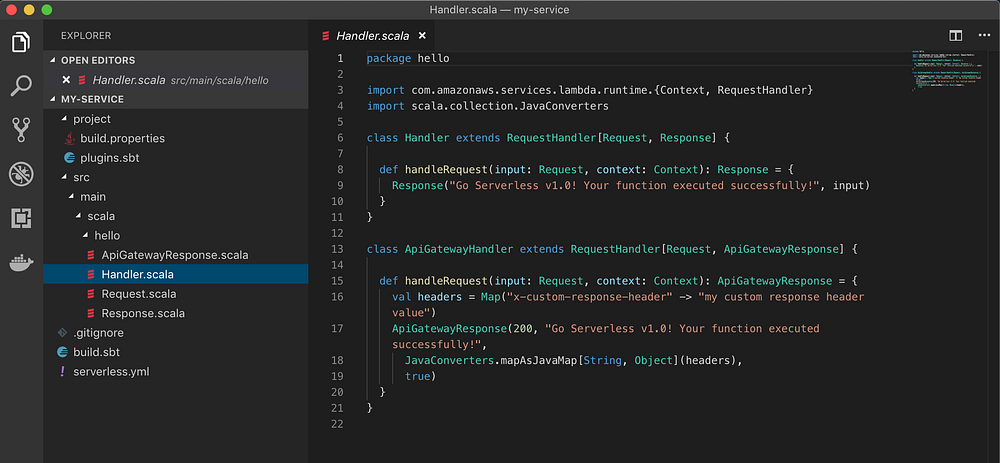Open the Search view in activity bar
The image size is (1000, 463).
21,85
